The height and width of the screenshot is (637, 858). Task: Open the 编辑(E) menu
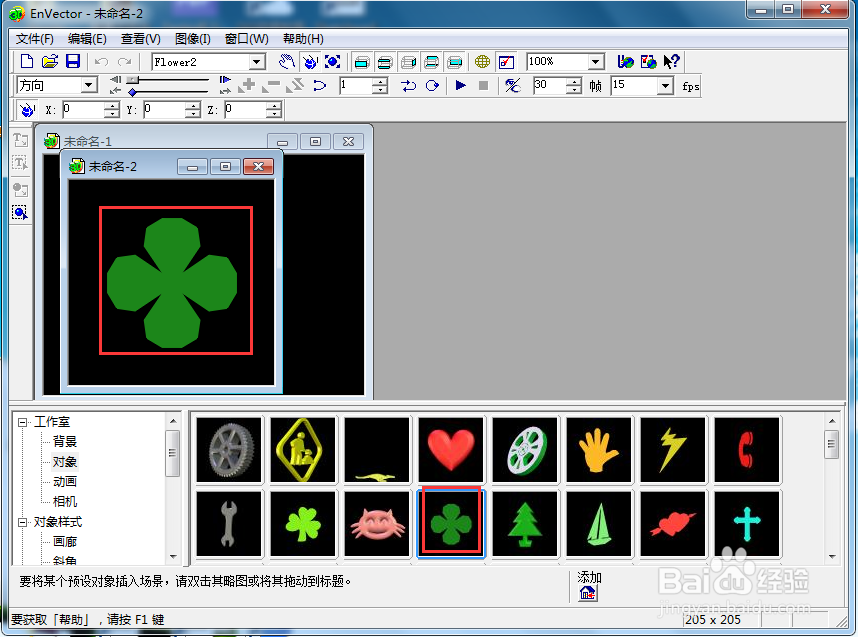point(87,39)
